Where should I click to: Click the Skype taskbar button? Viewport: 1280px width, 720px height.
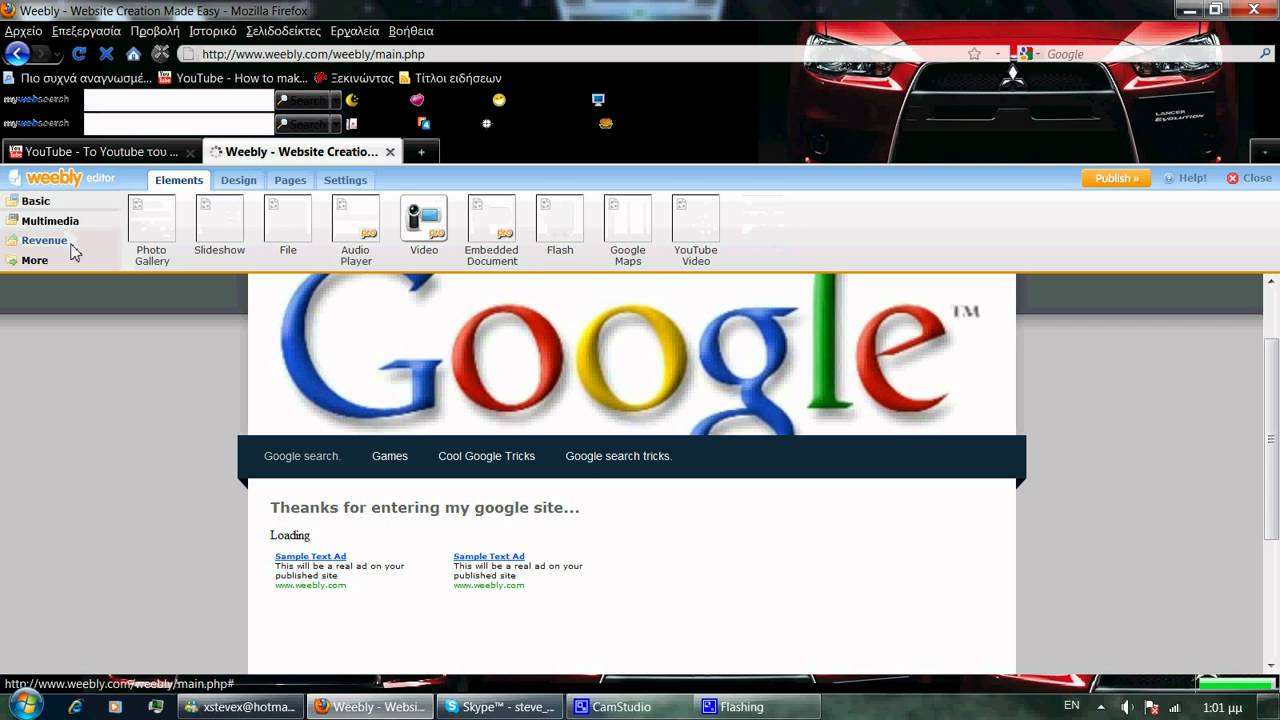501,707
